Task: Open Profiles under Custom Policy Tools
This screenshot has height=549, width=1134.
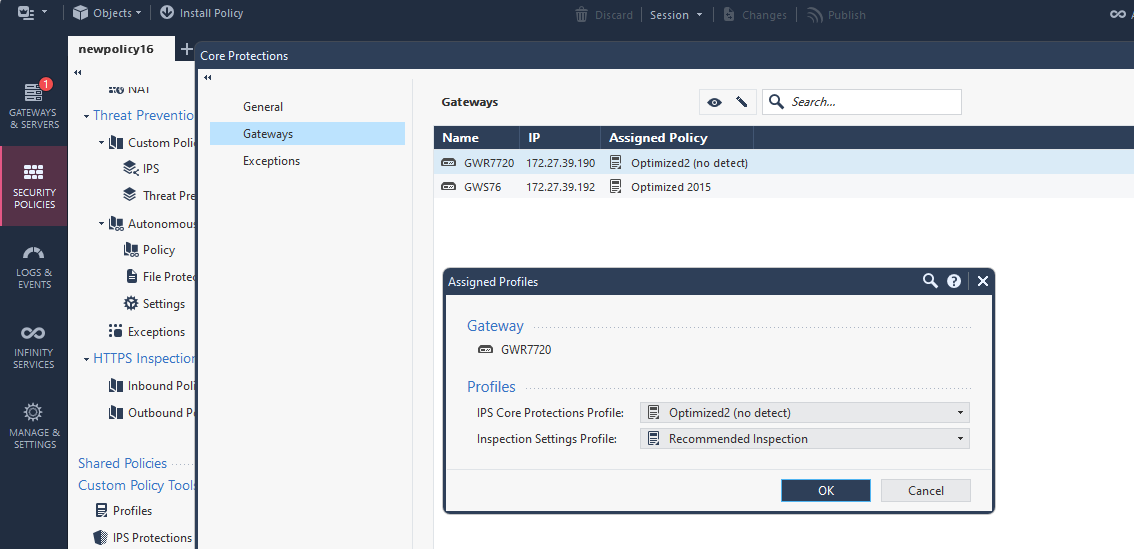Action: pyautogui.click(x=124, y=511)
